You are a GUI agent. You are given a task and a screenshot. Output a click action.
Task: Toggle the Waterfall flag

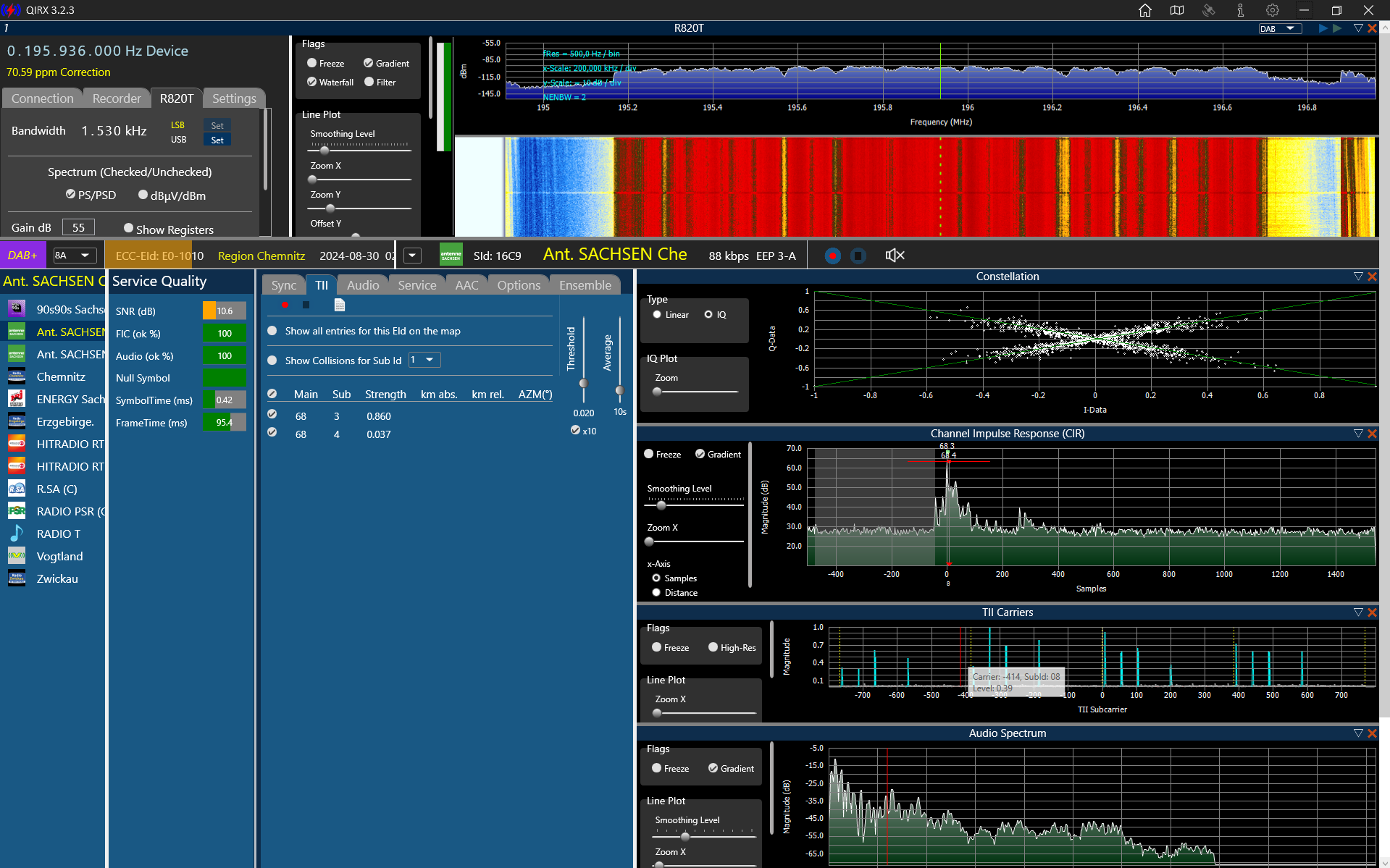tap(312, 82)
